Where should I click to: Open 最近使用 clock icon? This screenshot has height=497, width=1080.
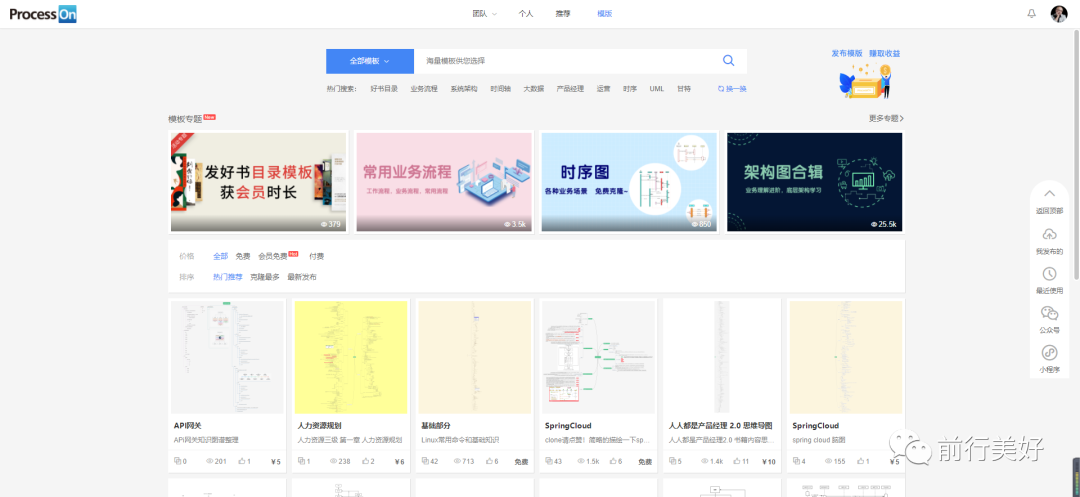tap(1049, 273)
